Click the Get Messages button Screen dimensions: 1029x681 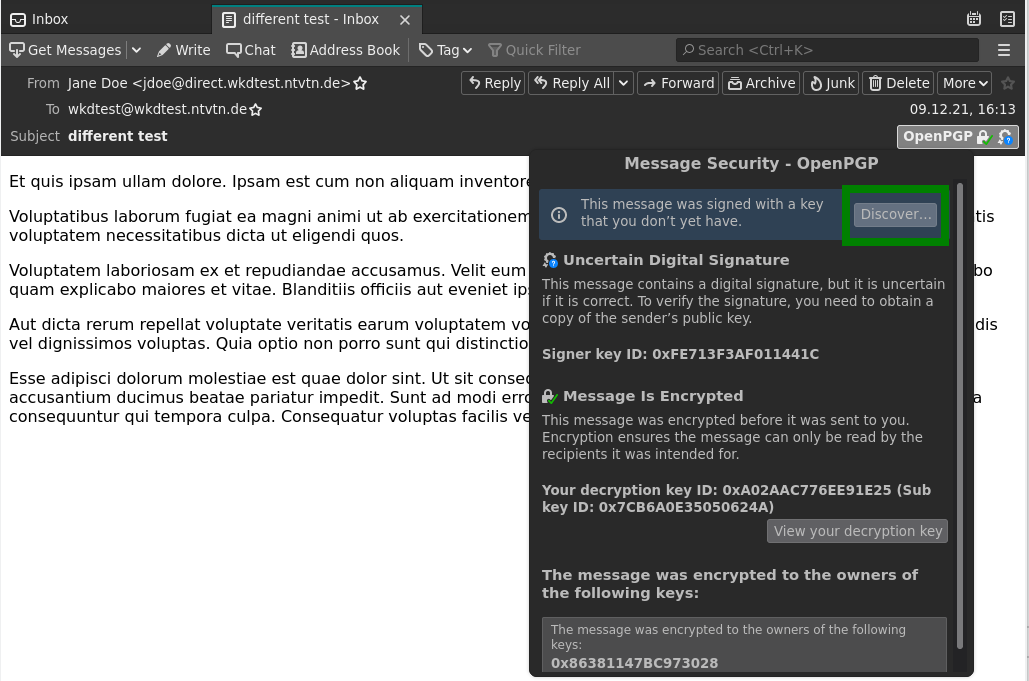click(x=65, y=50)
